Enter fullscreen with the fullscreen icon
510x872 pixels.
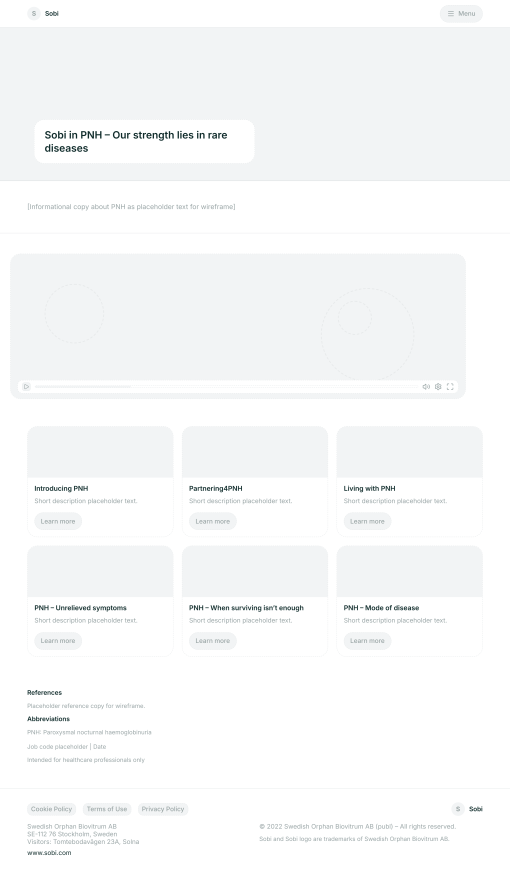(450, 387)
